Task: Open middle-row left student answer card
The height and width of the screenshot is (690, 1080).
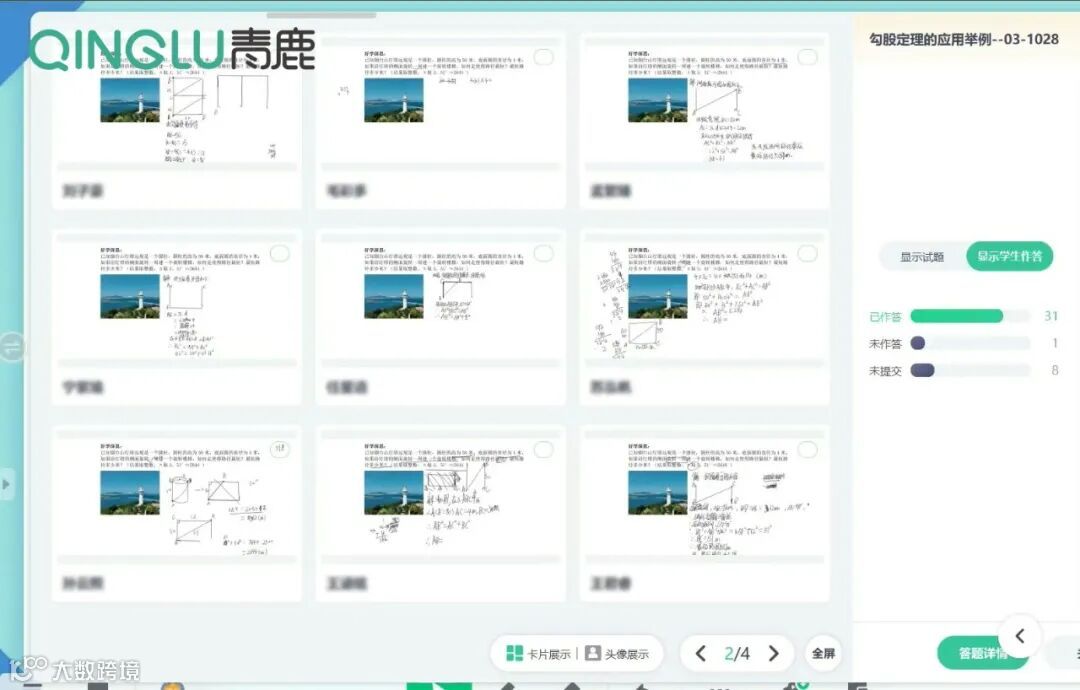Action: tap(176, 316)
